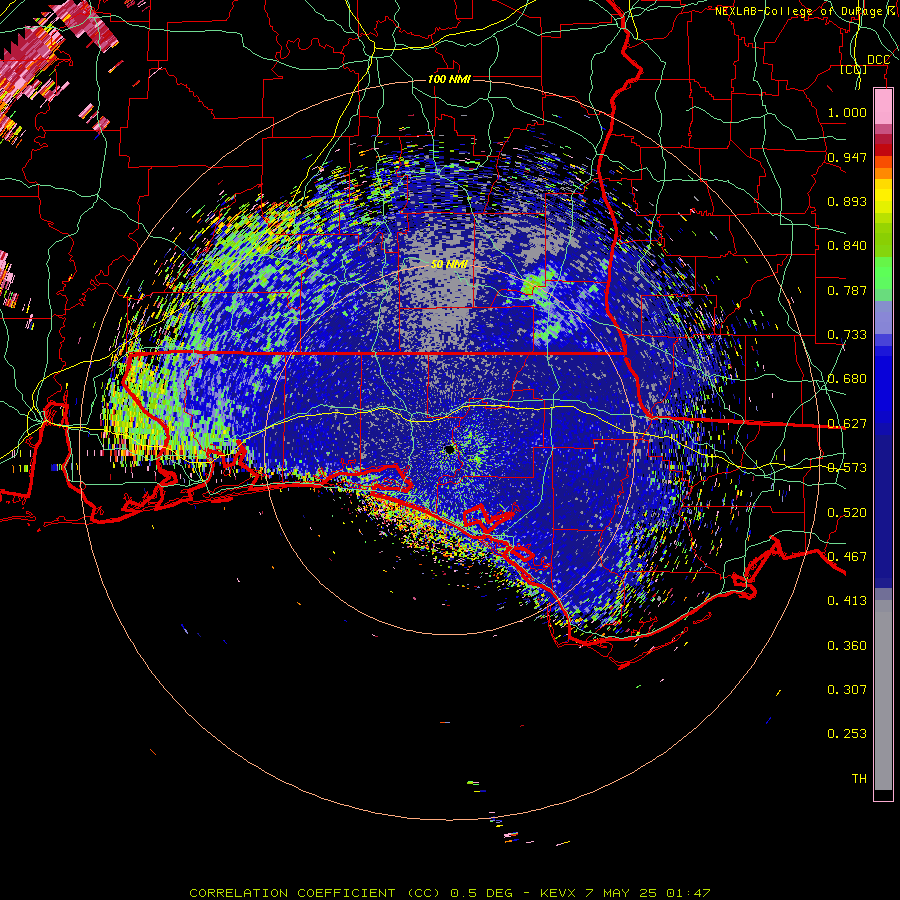Pick the dark red segment of the color bar

pyautogui.click(x=883, y=150)
